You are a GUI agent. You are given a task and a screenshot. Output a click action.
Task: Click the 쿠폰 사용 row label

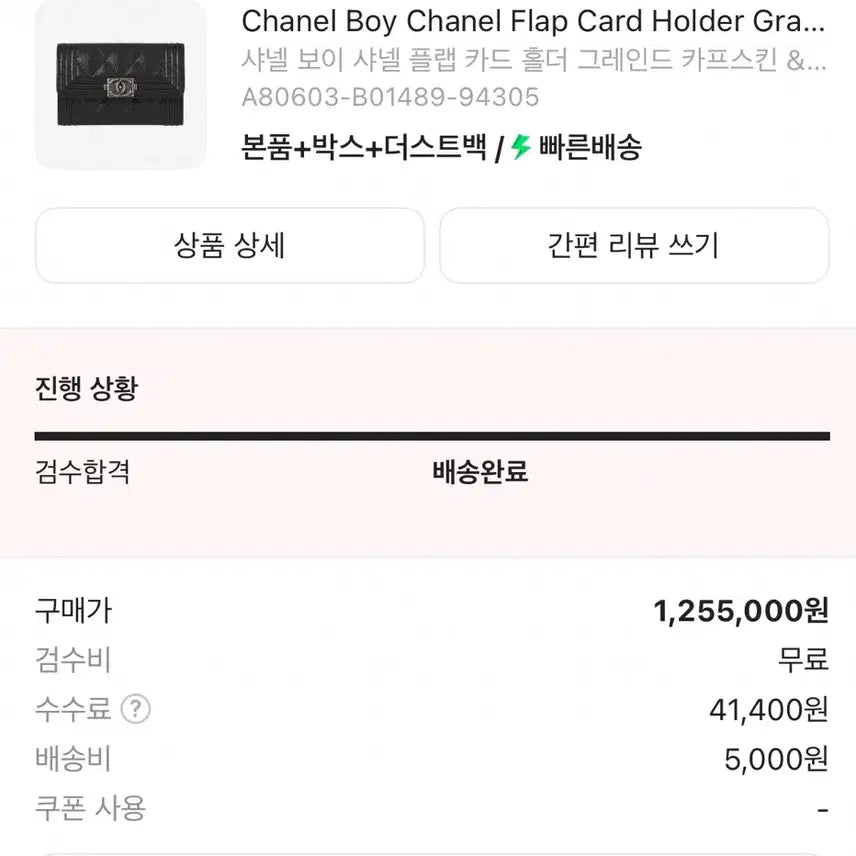coord(91,809)
